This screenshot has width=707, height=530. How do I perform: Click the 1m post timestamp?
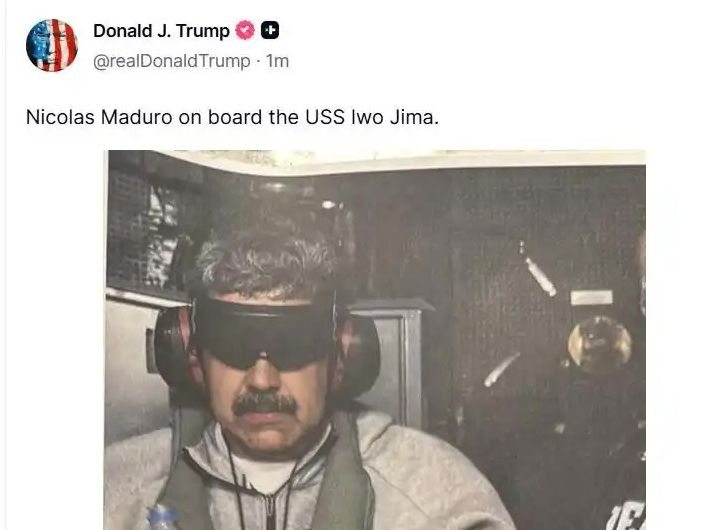click(277, 60)
